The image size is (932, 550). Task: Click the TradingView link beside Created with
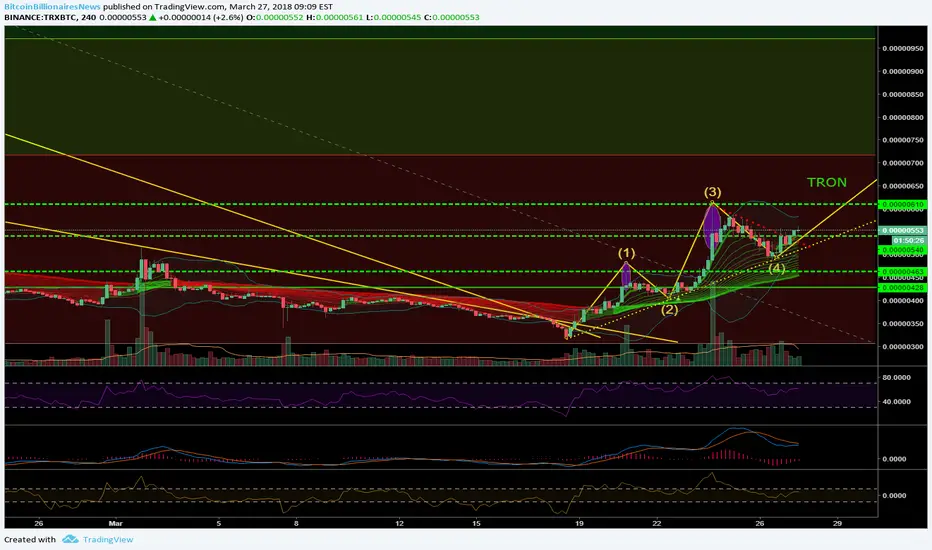click(x=108, y=539)
